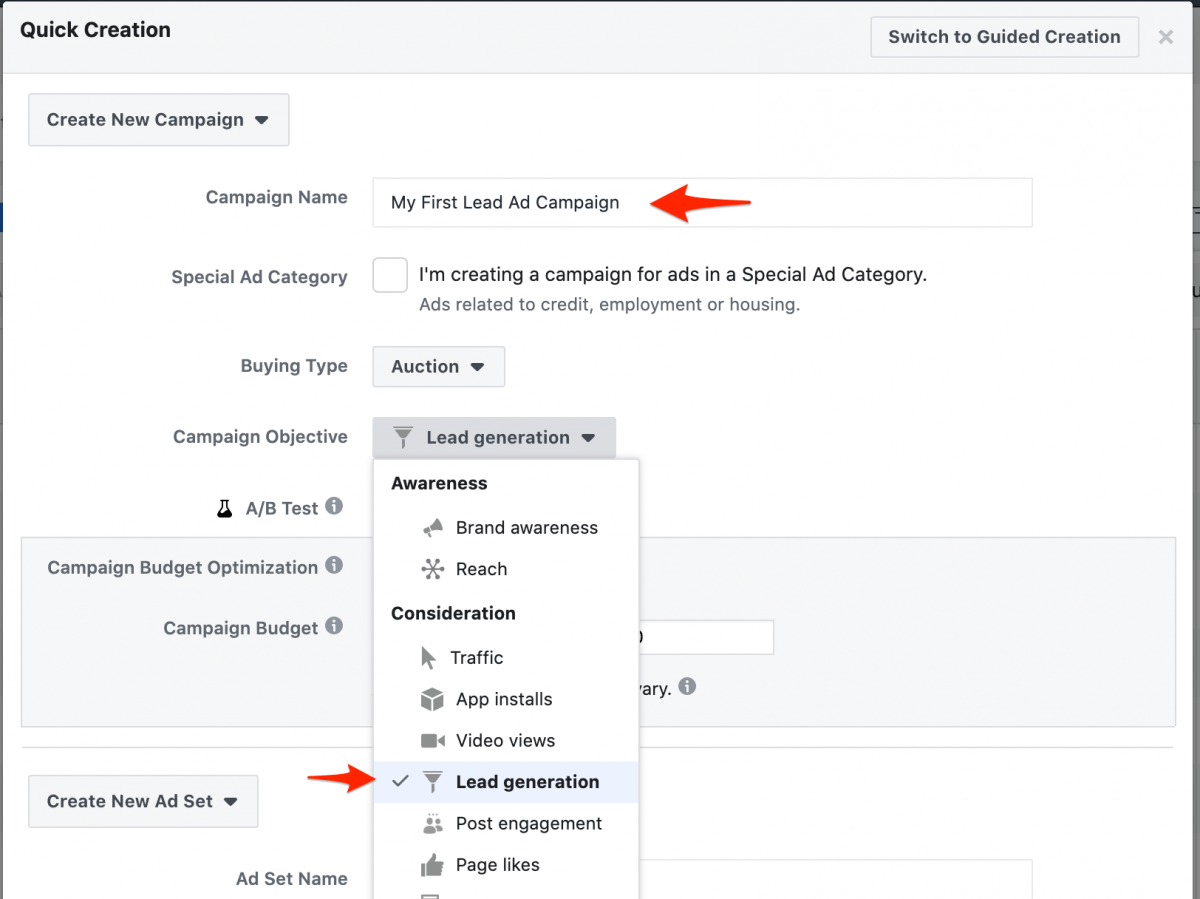Toggle the checkmark next to Lead generation
This screenshot has width=1200, height=899.
[x=400, y=782]
